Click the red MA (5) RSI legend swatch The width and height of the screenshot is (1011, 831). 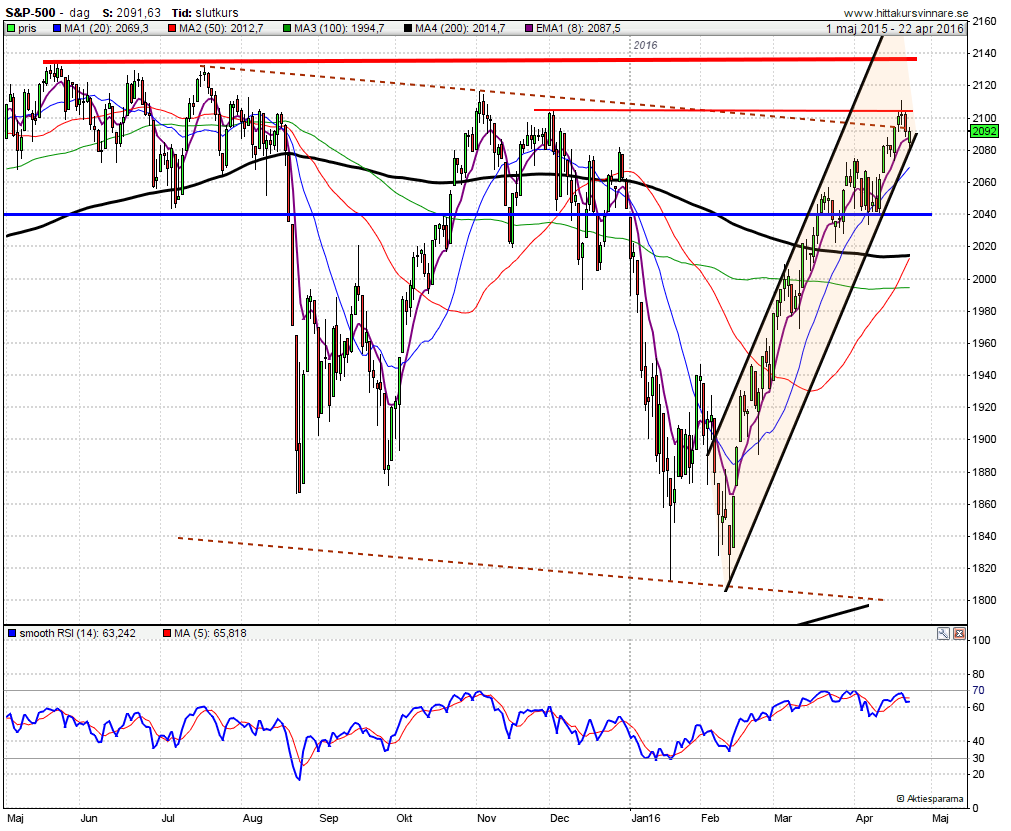point(168,634)
